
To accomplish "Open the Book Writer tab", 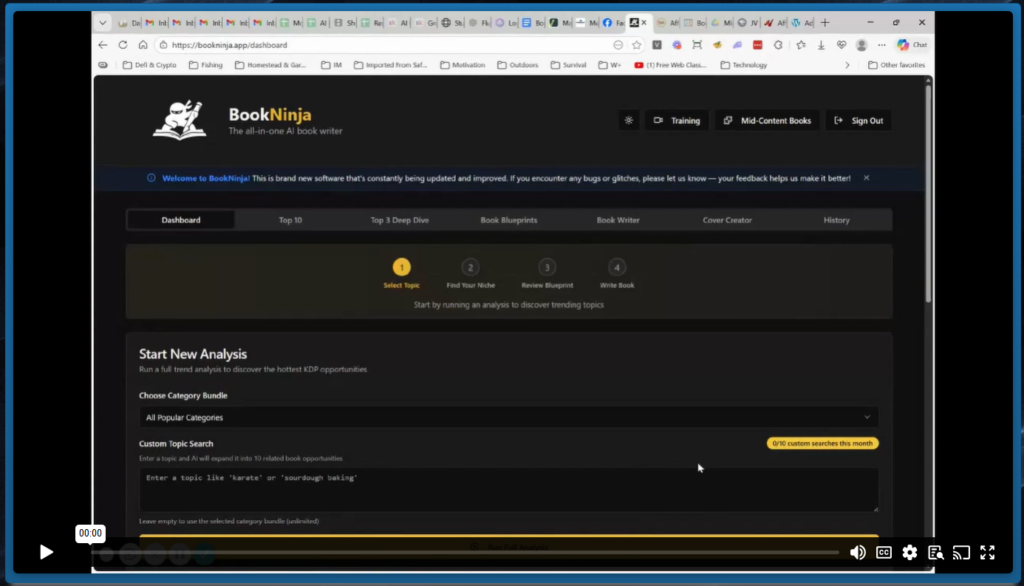I will pos(618,220).
